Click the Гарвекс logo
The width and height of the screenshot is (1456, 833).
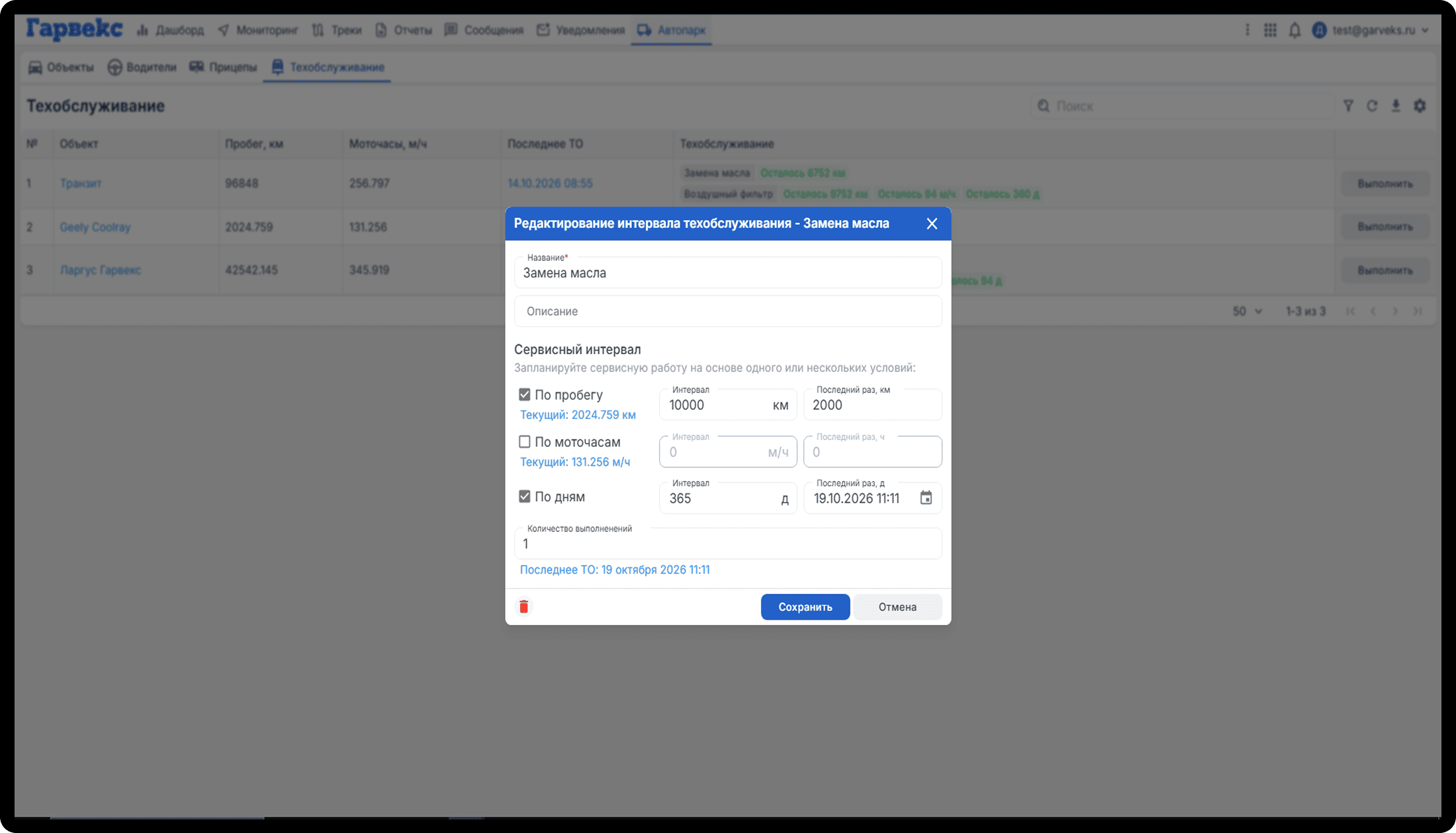[74, 29]
